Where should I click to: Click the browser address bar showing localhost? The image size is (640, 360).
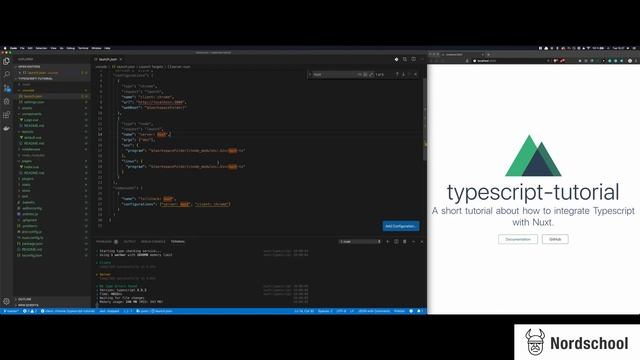pos(510,61)
